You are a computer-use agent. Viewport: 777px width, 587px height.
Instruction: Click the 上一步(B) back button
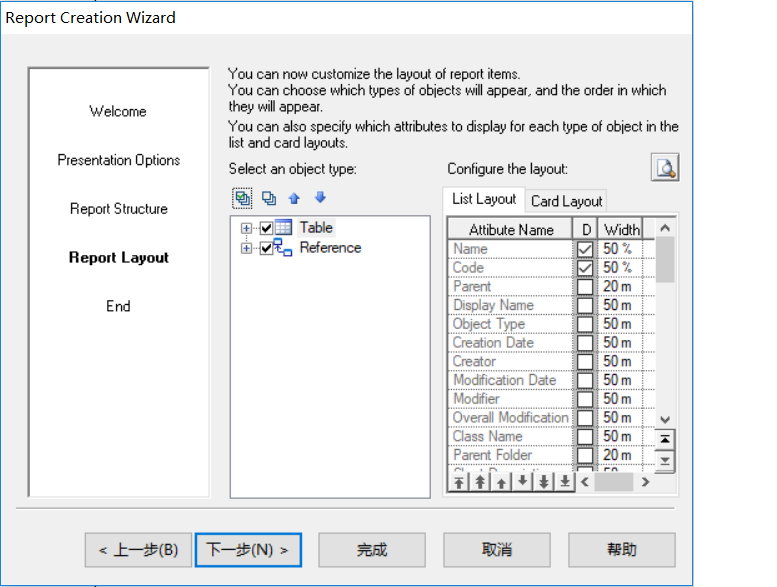click(x=138, y=550)
